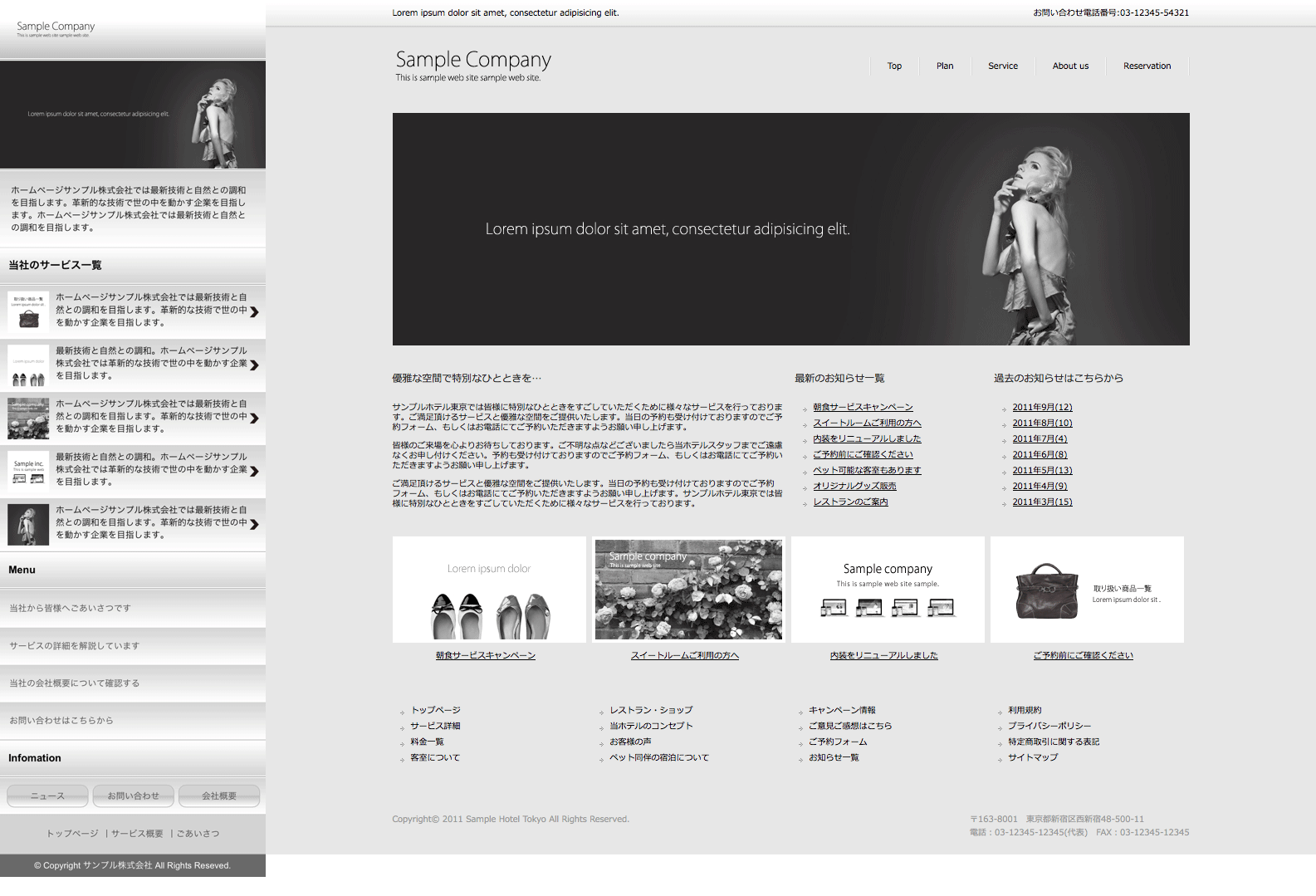
Task: Open the roses Sample company banner
Action: (x=688, y=590)
